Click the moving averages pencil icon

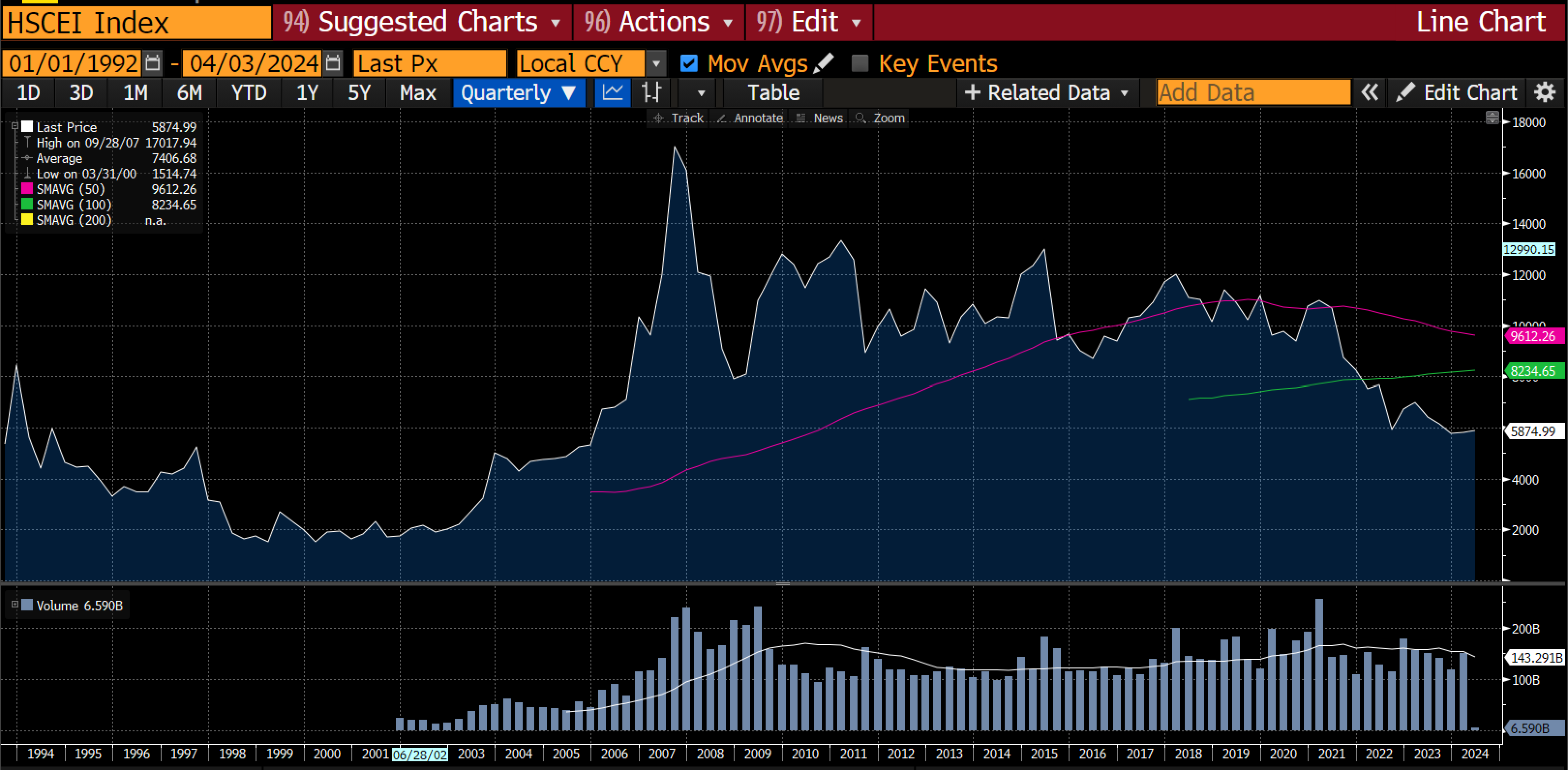click(x=824, y=63)
